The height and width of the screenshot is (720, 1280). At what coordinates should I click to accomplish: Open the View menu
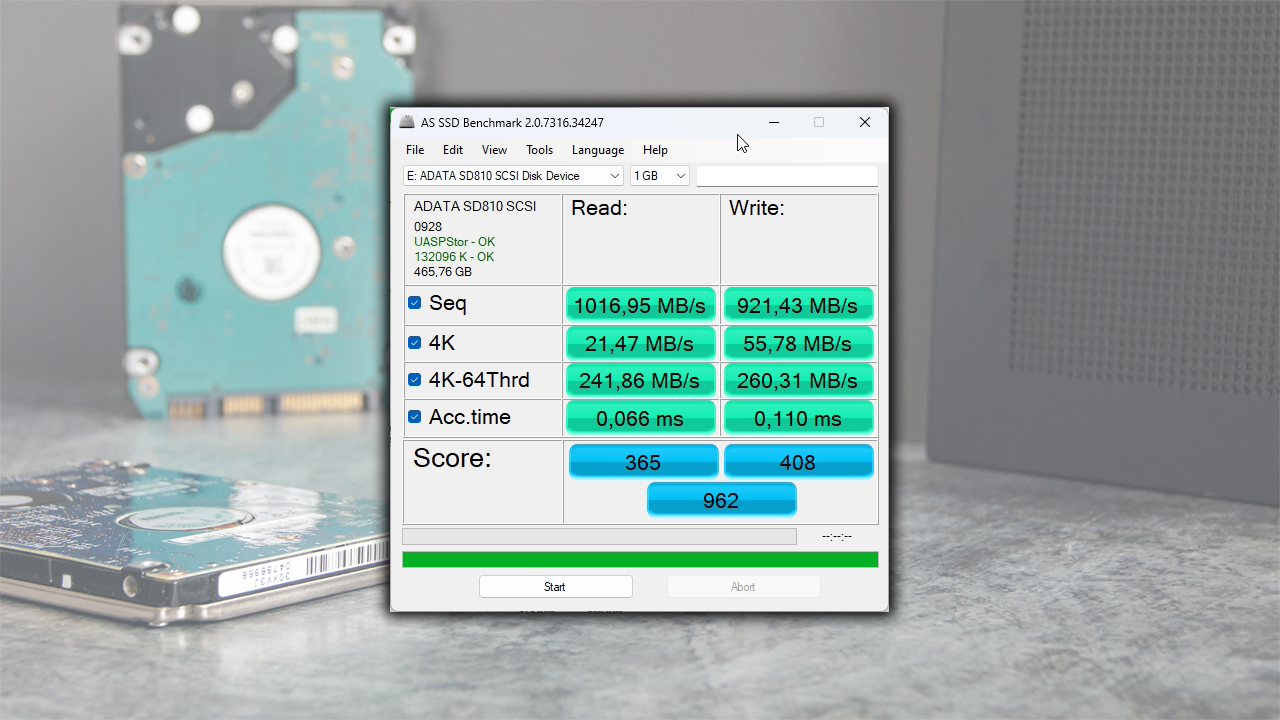coord(494,150)
